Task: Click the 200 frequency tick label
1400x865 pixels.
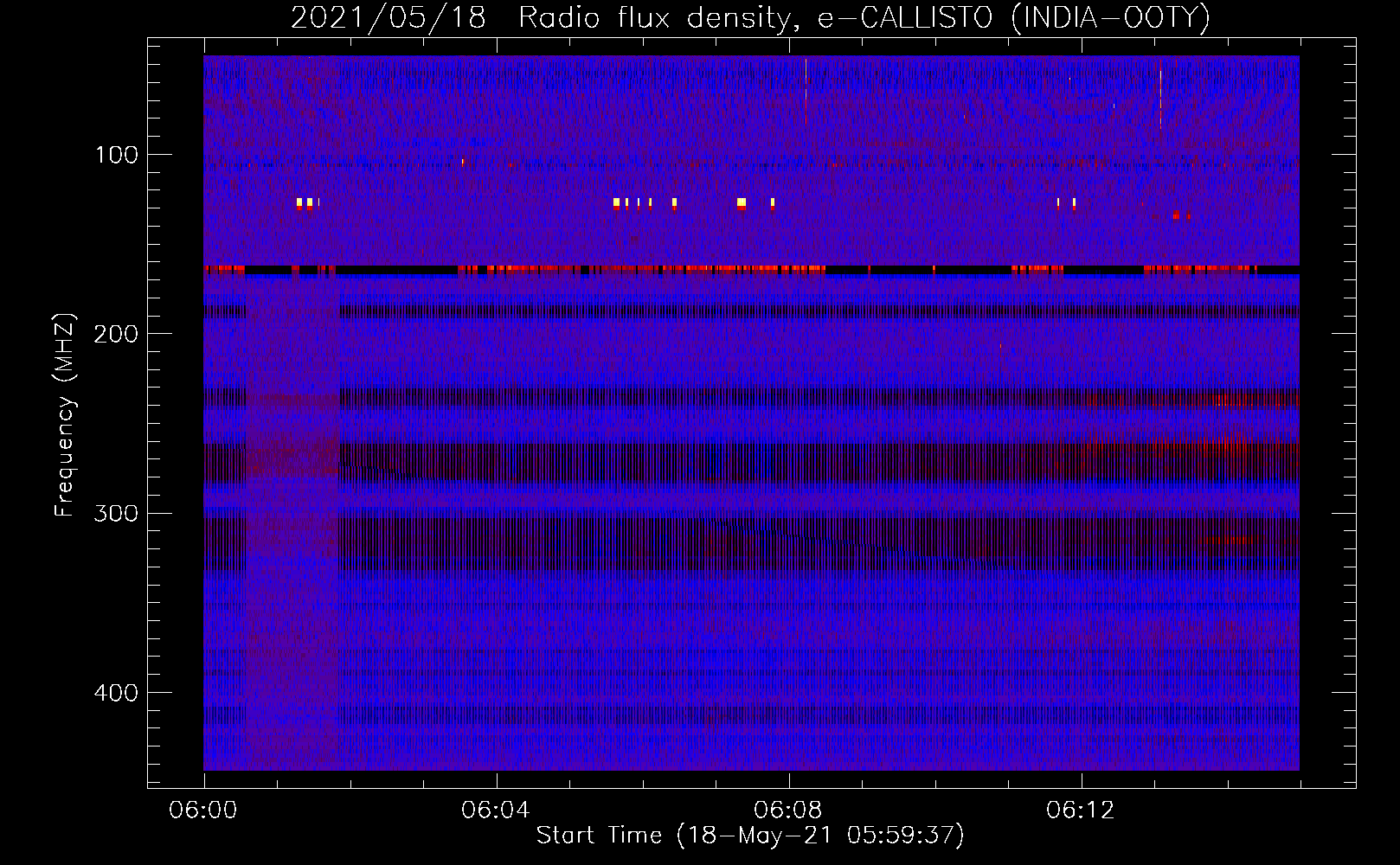Action: pos(116,334)
